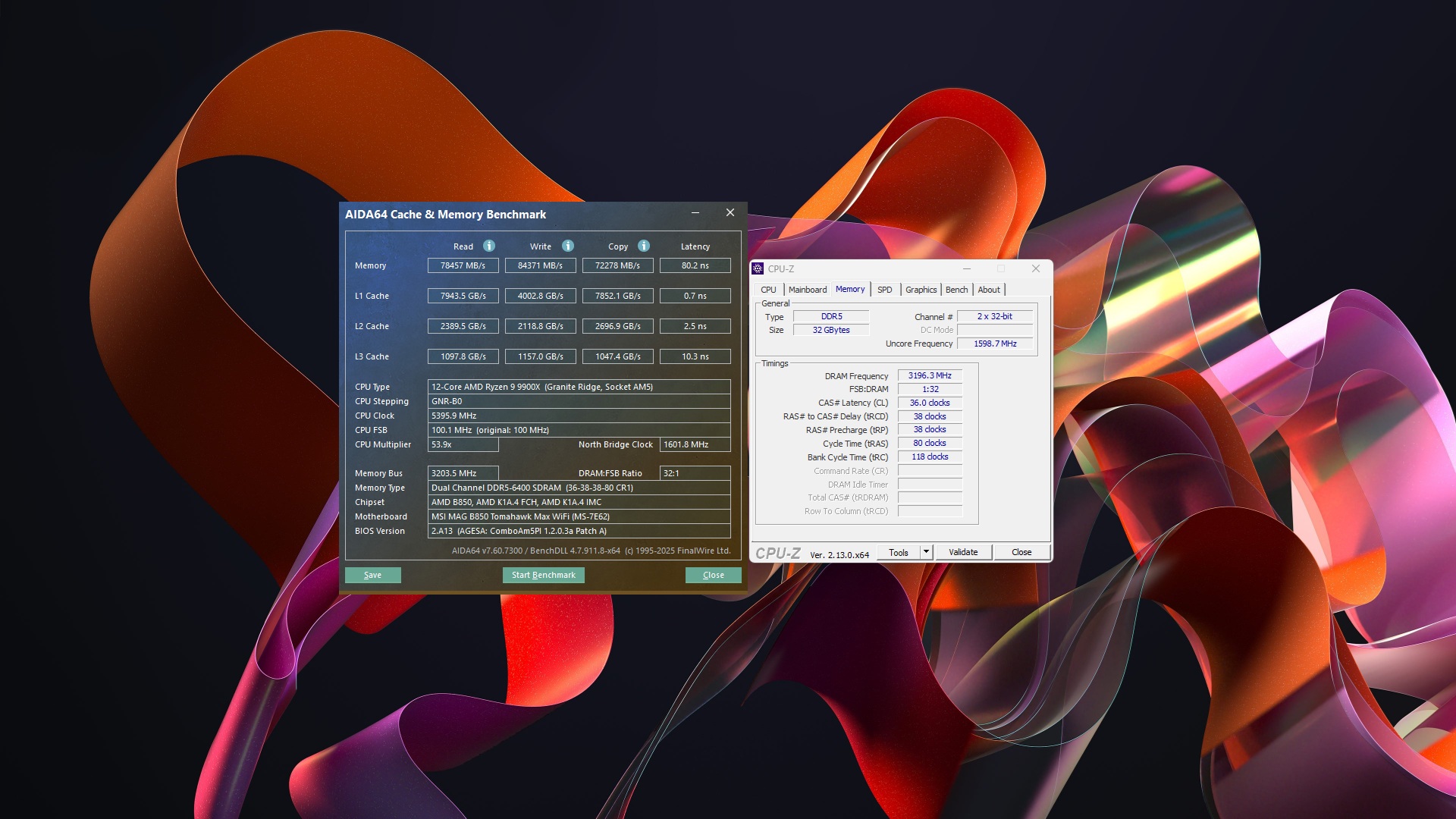The width and height of the screenshot is (1456, 819).
Task: Click the CPU-Z title bar app icon
Action: 758,268
